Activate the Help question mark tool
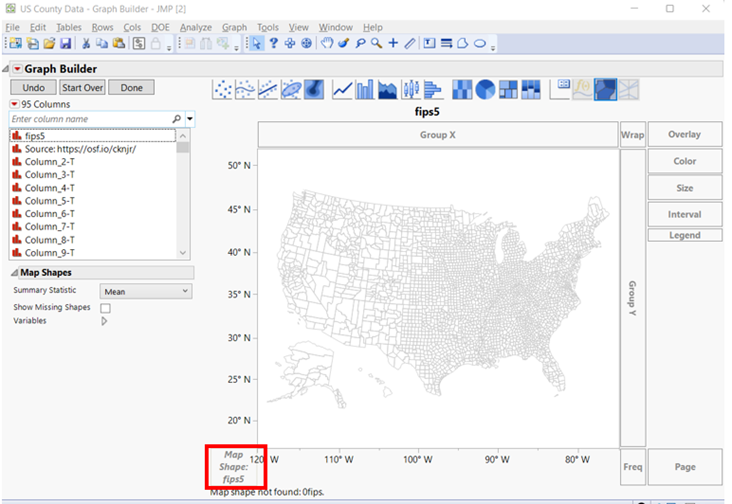The image size is (732, 504). (x=274, y=43)
